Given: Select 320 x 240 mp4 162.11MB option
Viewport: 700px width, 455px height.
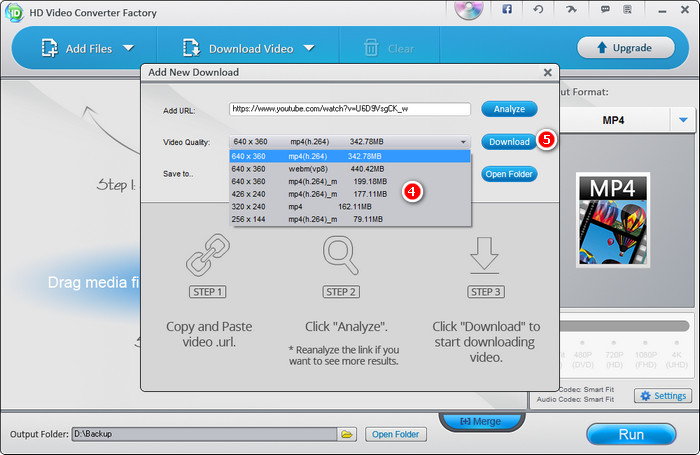Looking at the screenshot, I should tap(350, 206).
